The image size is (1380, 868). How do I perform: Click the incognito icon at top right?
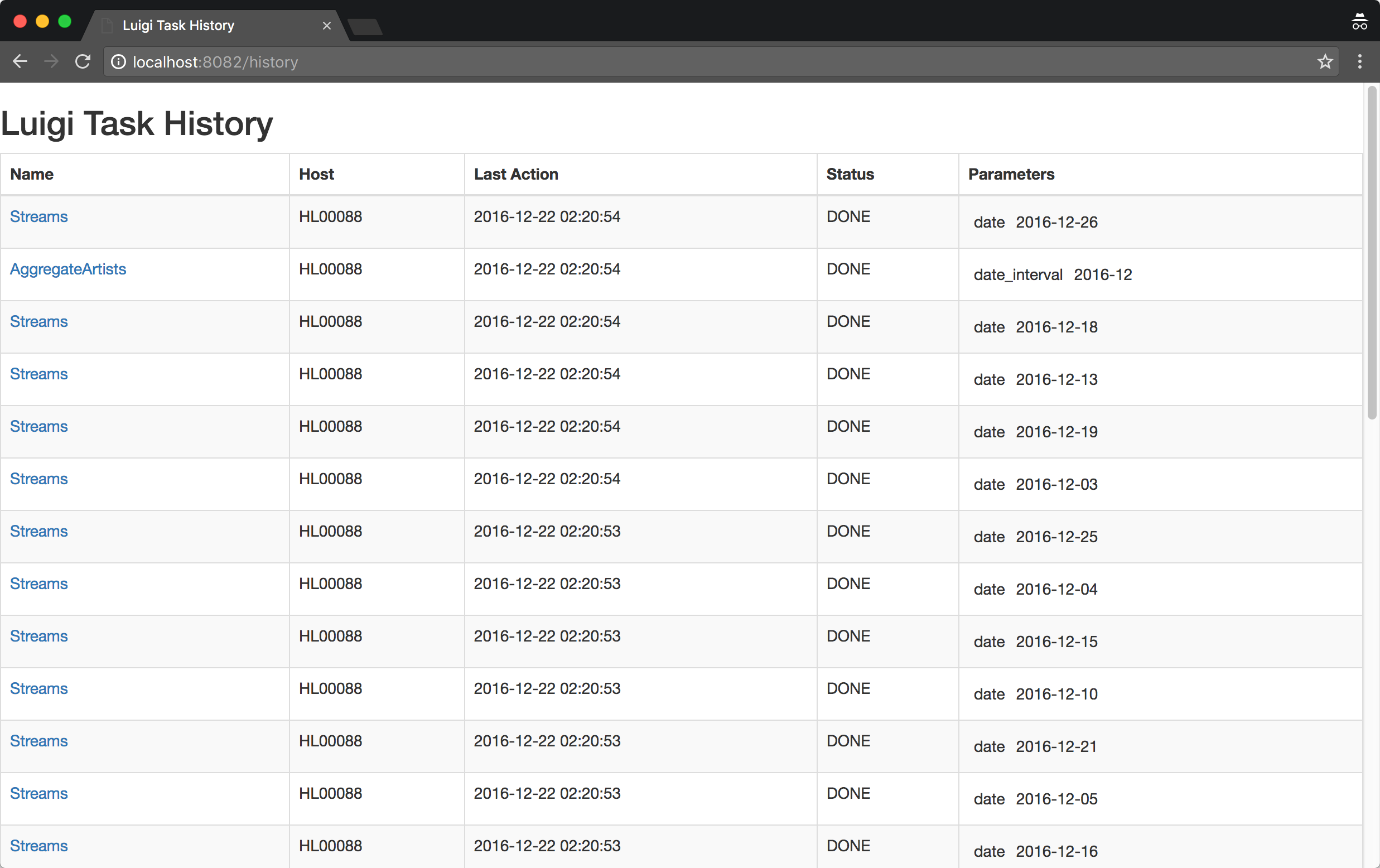(1359, 22)
